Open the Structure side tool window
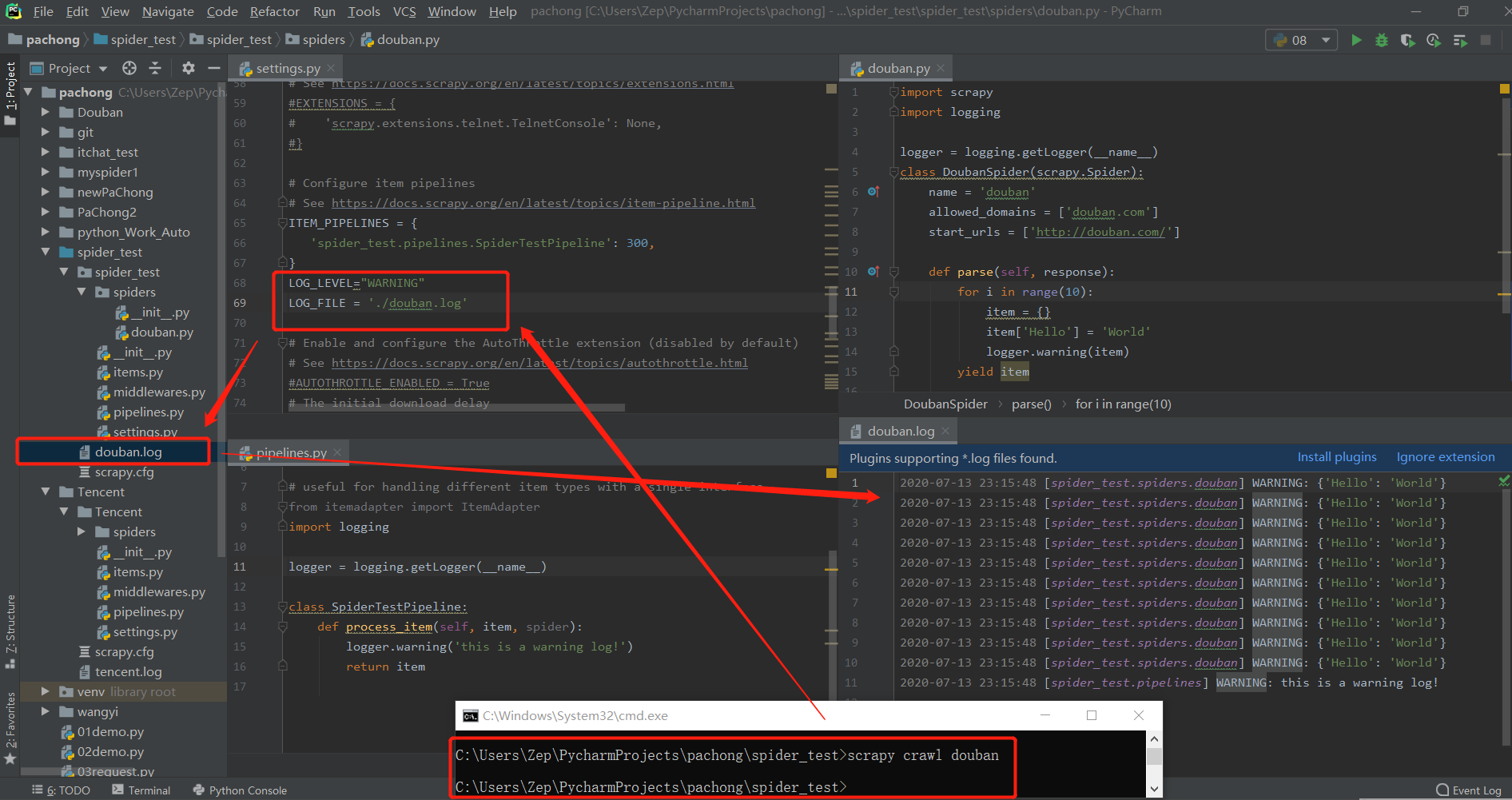Screen dimensions: 1512x800 (10, 631)
